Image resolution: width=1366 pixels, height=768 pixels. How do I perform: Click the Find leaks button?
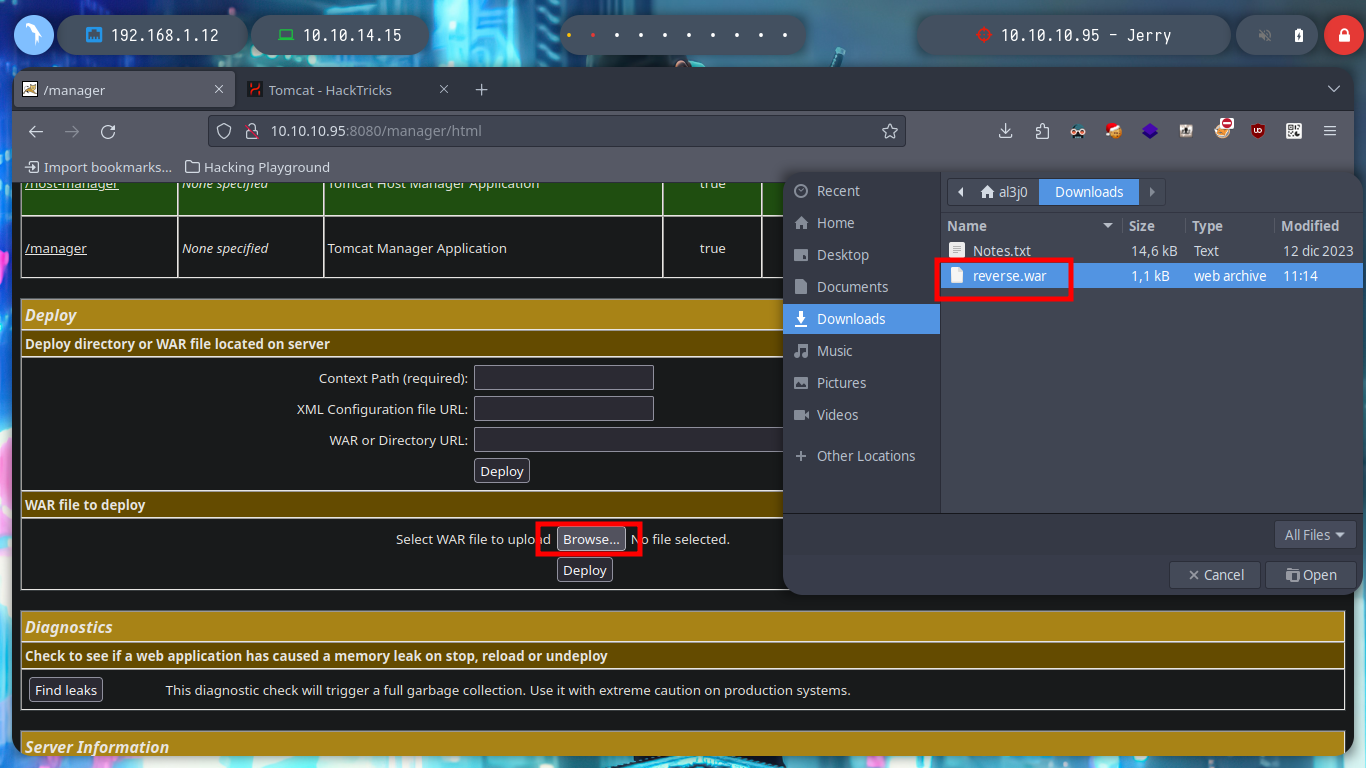click(66, 690)
